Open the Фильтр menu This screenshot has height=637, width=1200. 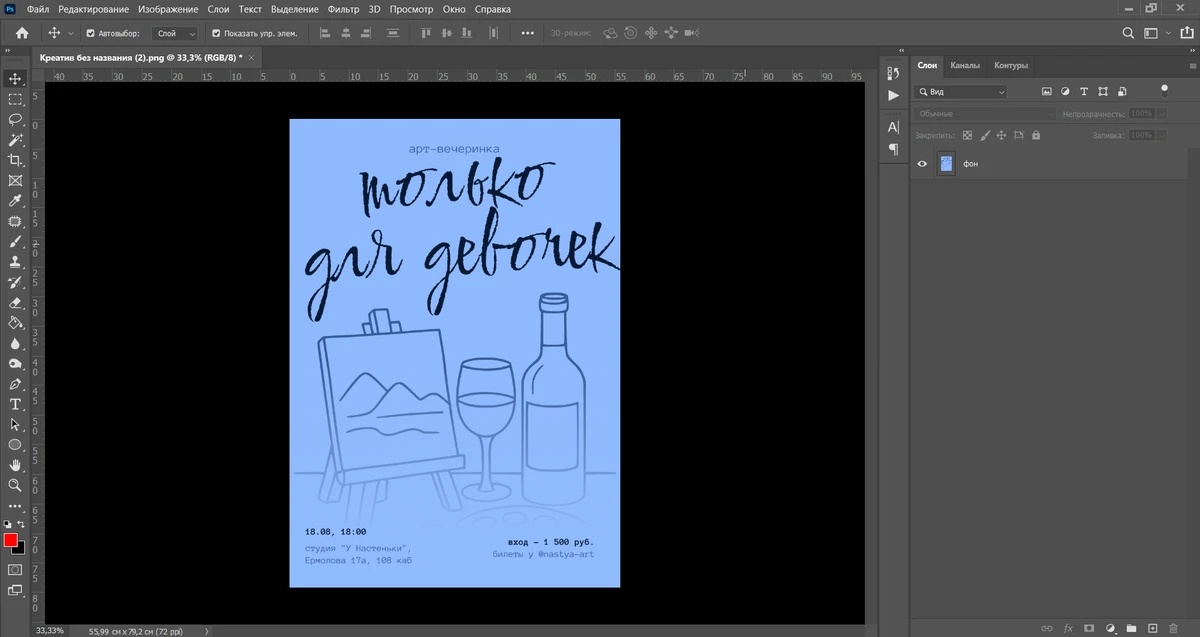pos(343,9)
